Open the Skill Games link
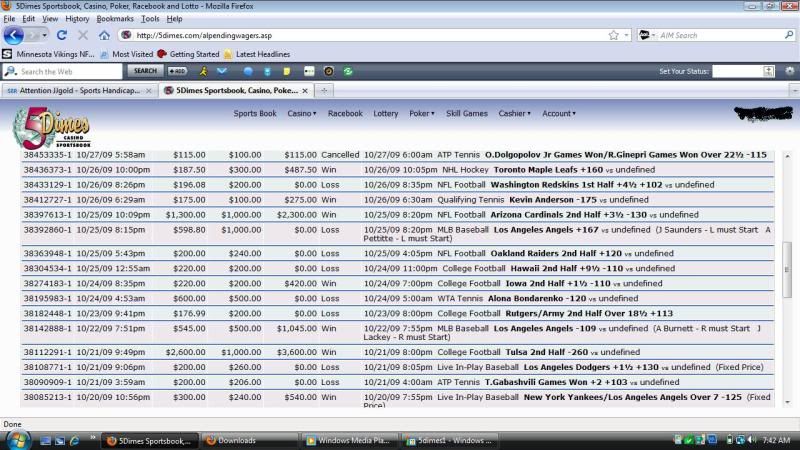Screen dimensions: 800x450 click(x=467, y=113)
